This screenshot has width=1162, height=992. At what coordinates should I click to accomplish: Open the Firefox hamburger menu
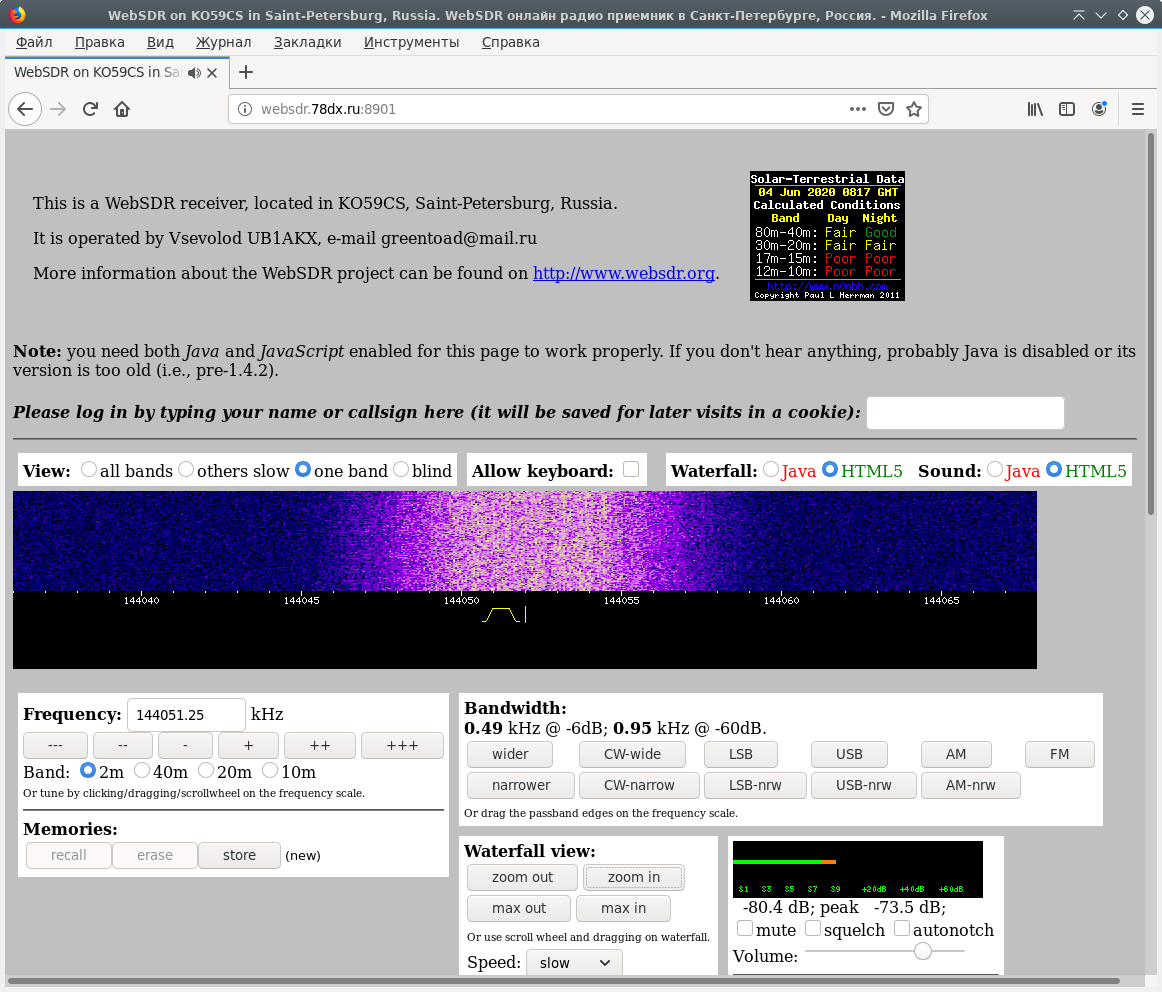[1138, 109]
